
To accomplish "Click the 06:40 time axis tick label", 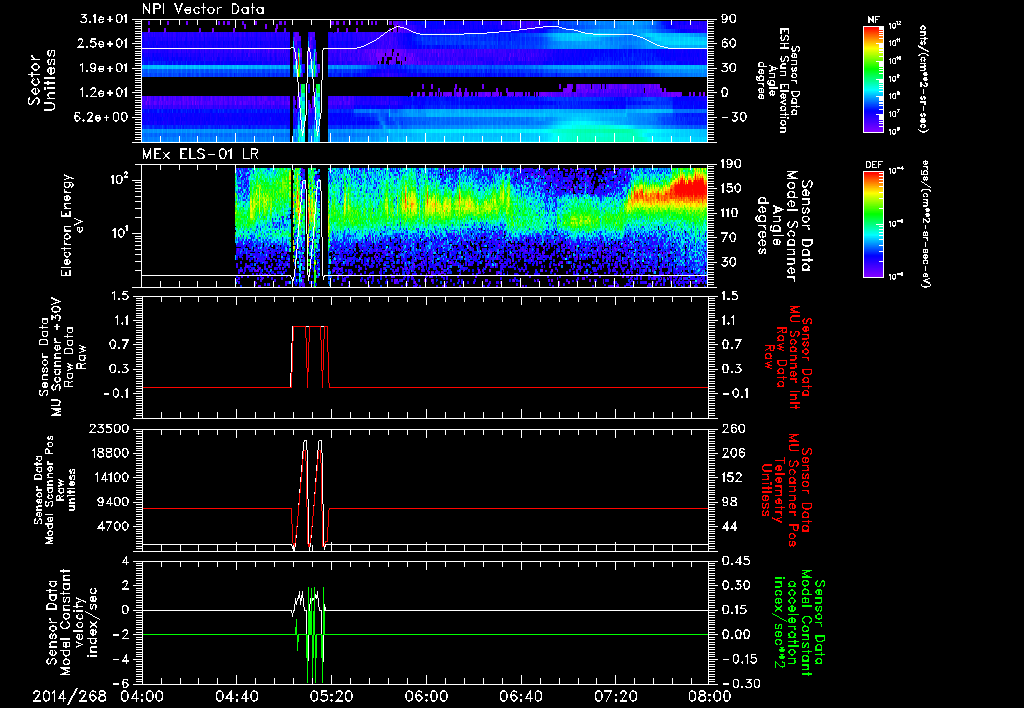I will pos(519,696).
